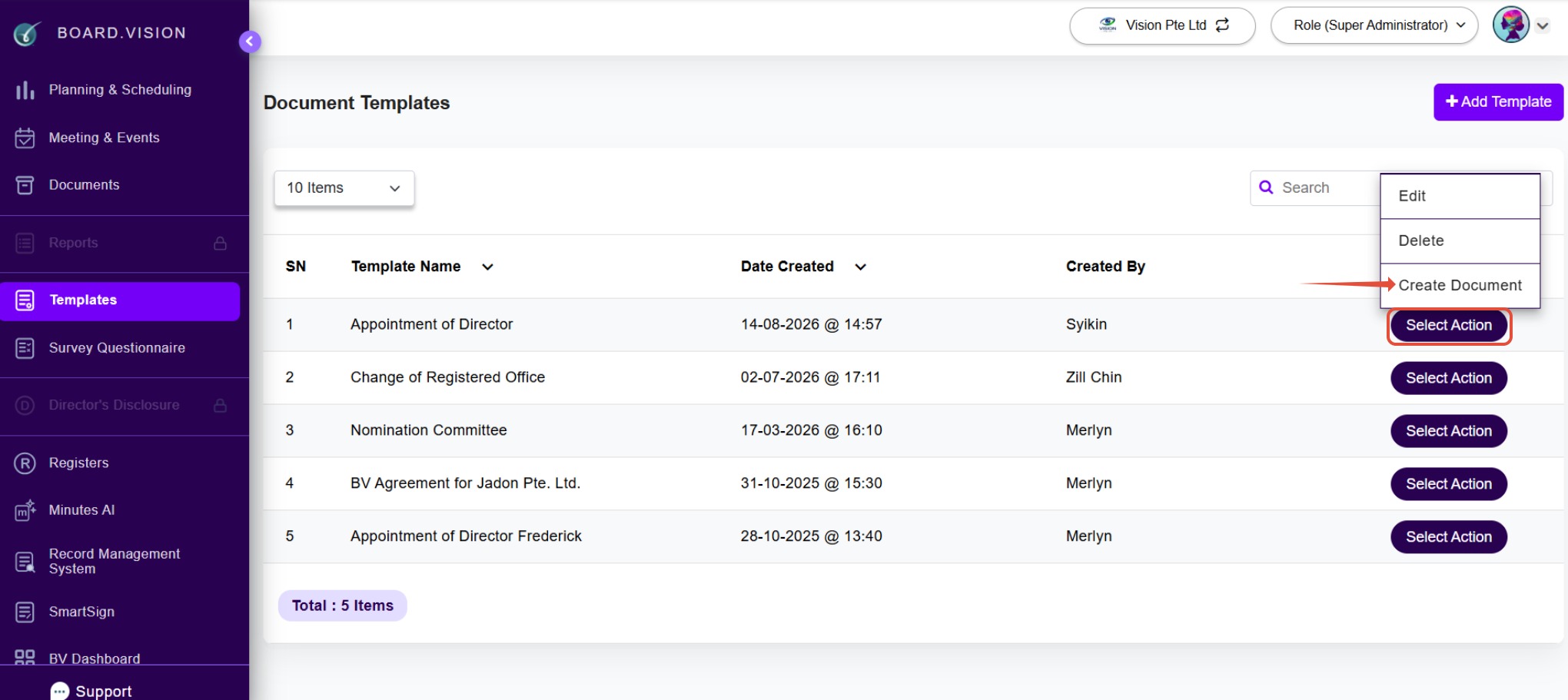Click the Add Template button
The image size is (1568, 700).
coord(1498,101)
